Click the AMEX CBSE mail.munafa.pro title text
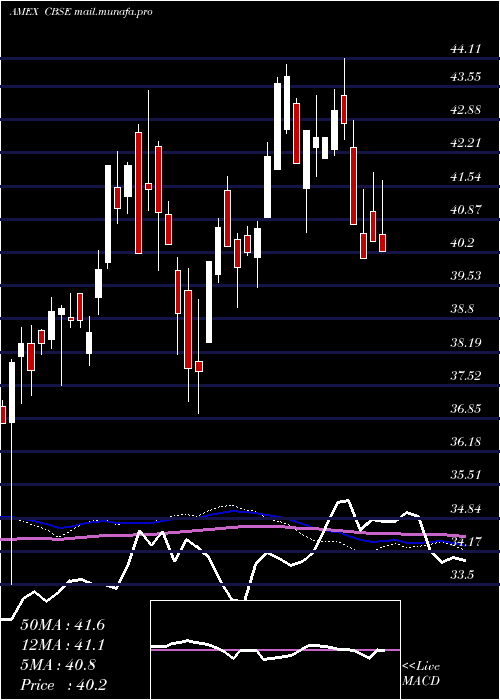500x700 pixels. (x=81, y=12)
